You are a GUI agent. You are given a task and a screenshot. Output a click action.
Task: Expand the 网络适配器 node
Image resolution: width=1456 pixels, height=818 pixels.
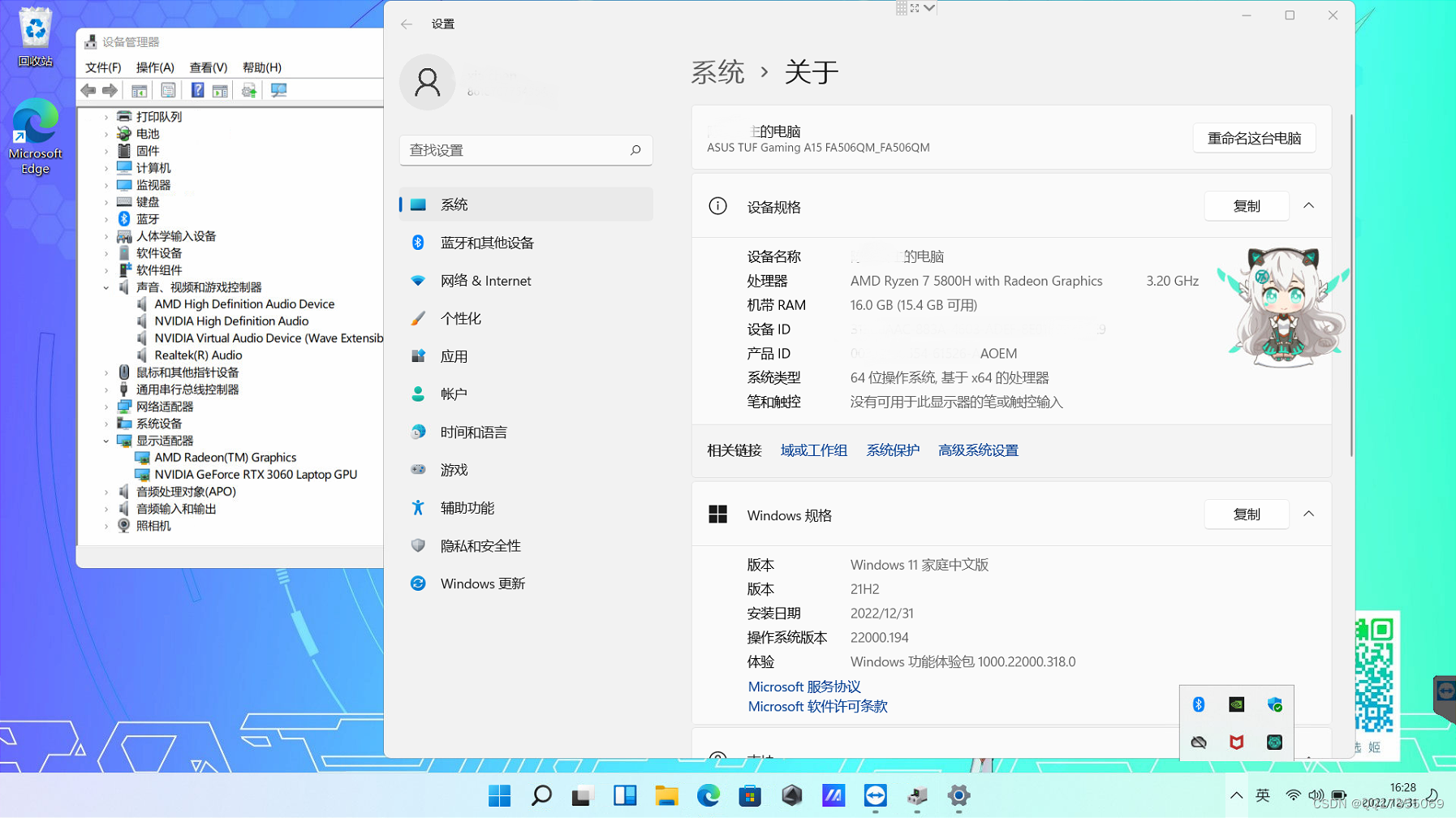point(106,407)
